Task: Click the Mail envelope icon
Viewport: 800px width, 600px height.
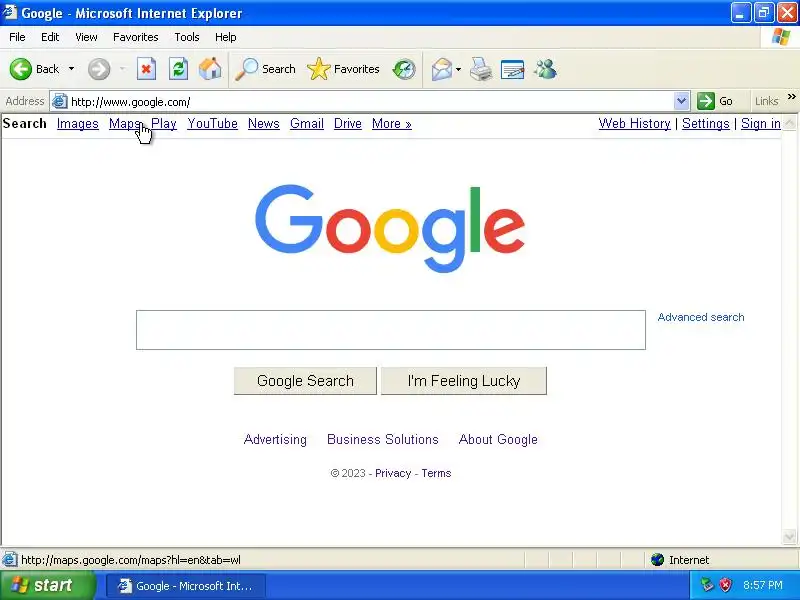Action: [x=441, y=69]
